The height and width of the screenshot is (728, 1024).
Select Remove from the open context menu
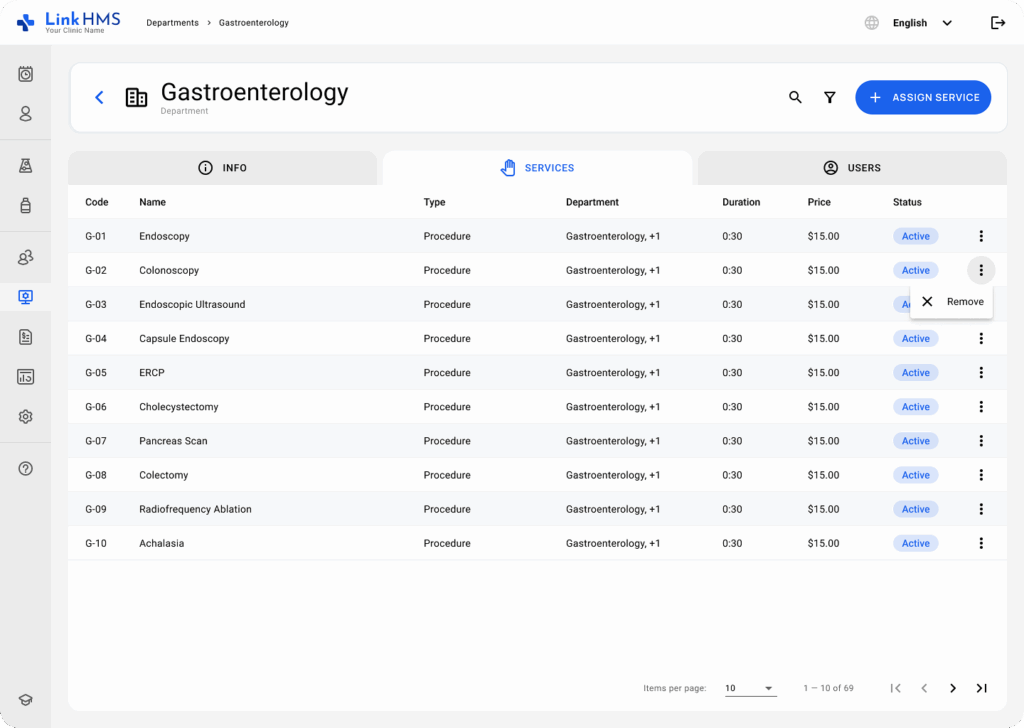951,301
